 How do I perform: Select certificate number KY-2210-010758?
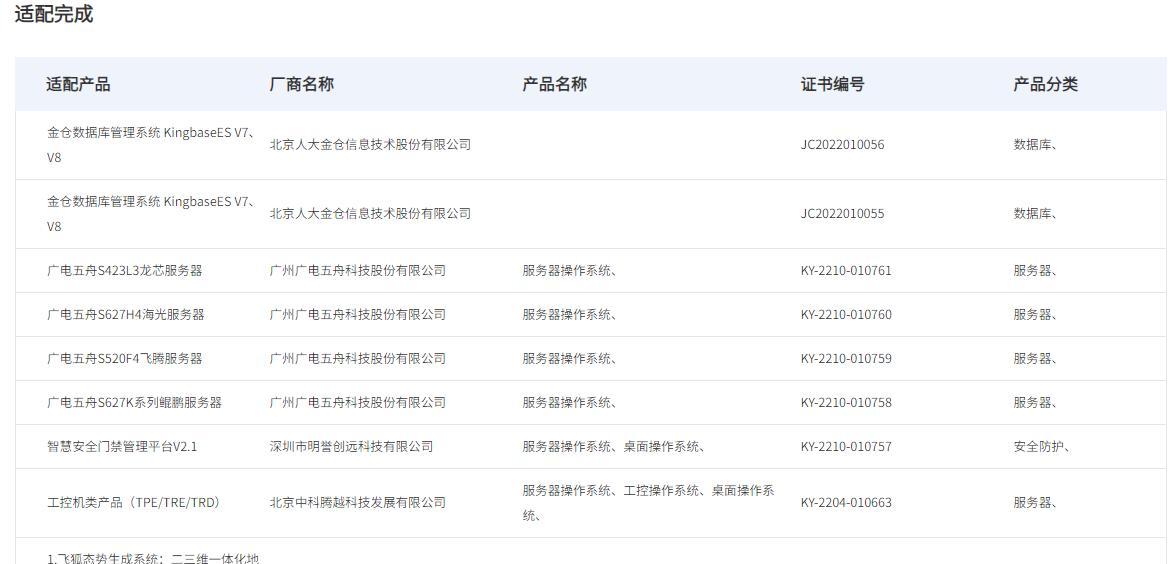click(x=846, y=402)
